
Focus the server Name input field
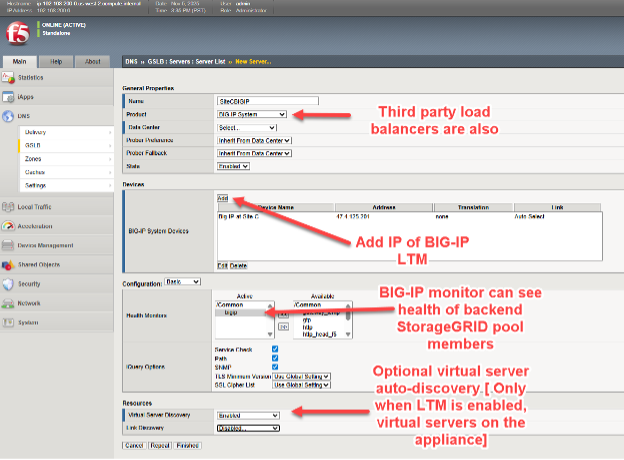coord(268,101)
